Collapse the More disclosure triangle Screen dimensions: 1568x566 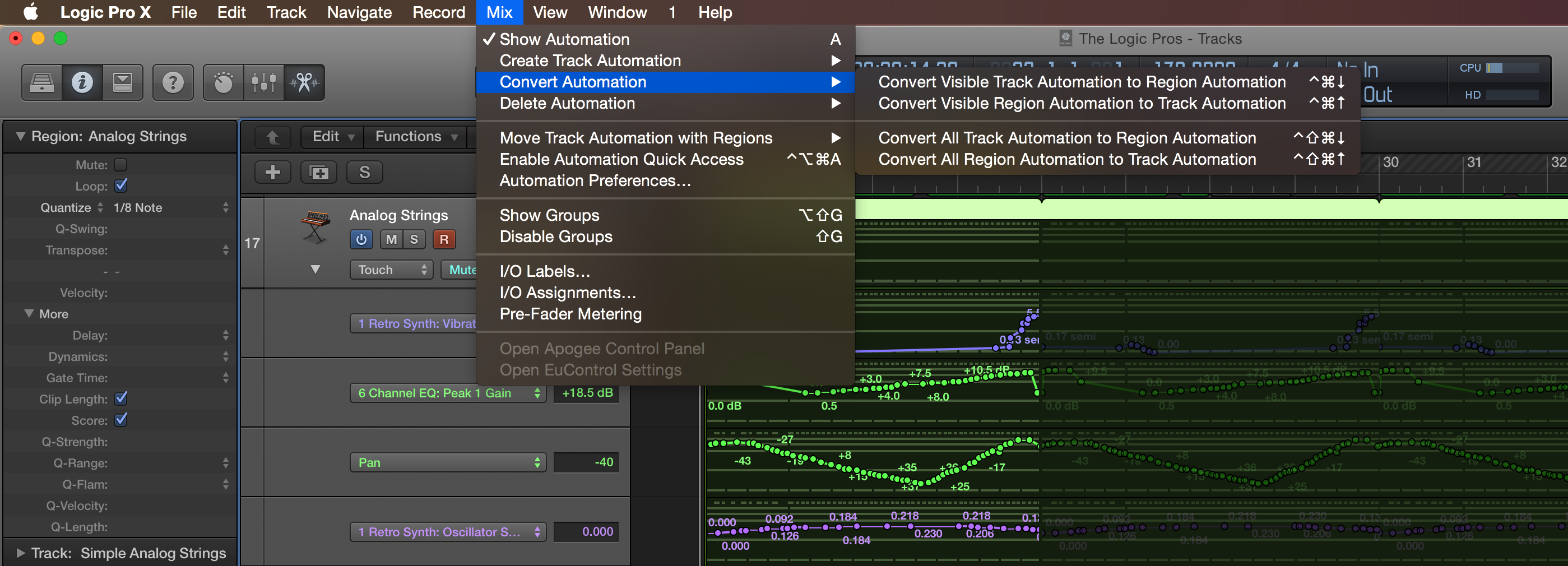[x=29, y=313]
